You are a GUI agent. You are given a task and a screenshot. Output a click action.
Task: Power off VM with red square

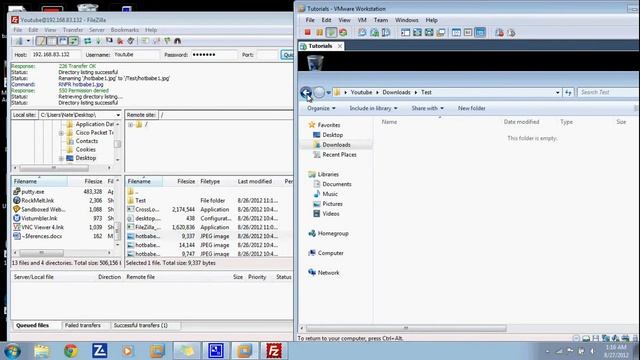307,32
